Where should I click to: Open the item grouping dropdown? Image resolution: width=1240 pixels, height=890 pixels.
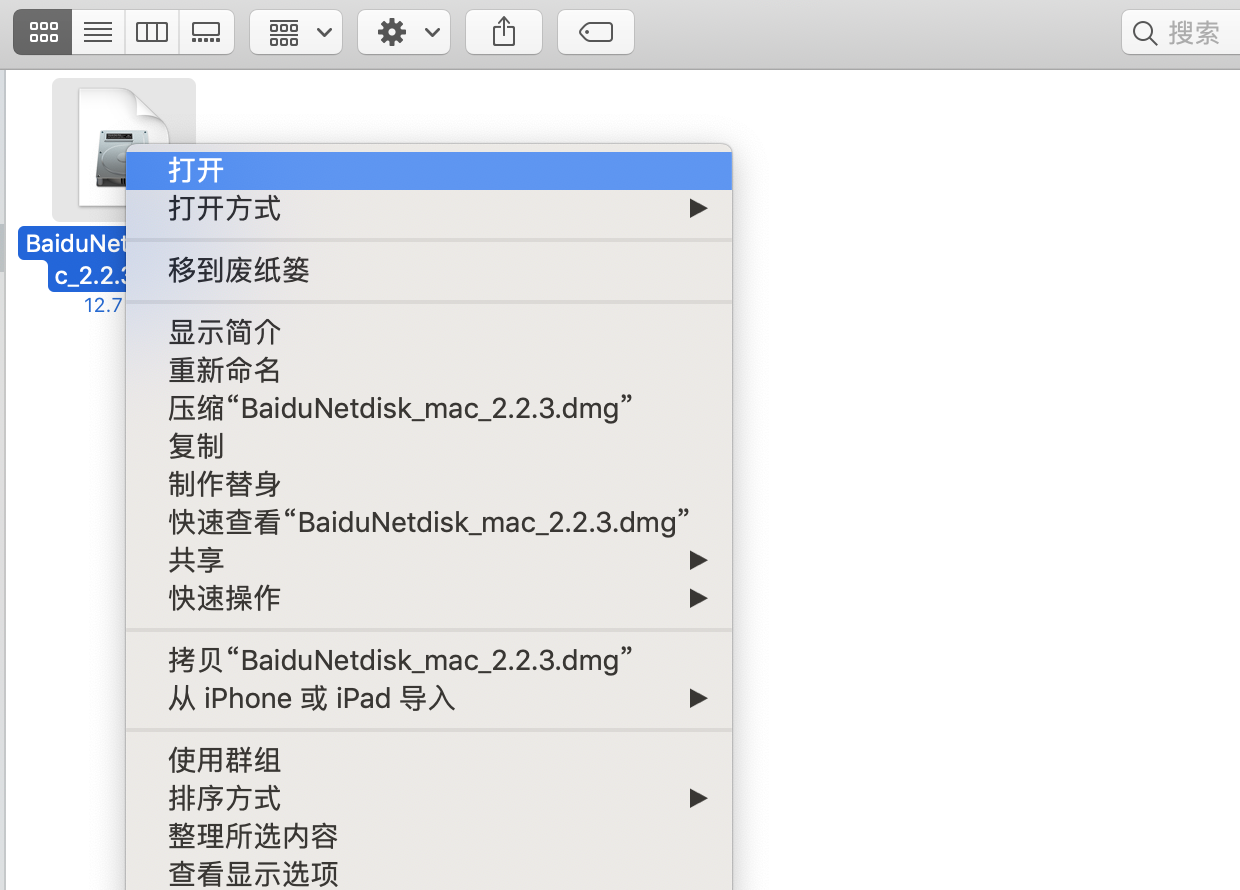(x=296, y=32)
